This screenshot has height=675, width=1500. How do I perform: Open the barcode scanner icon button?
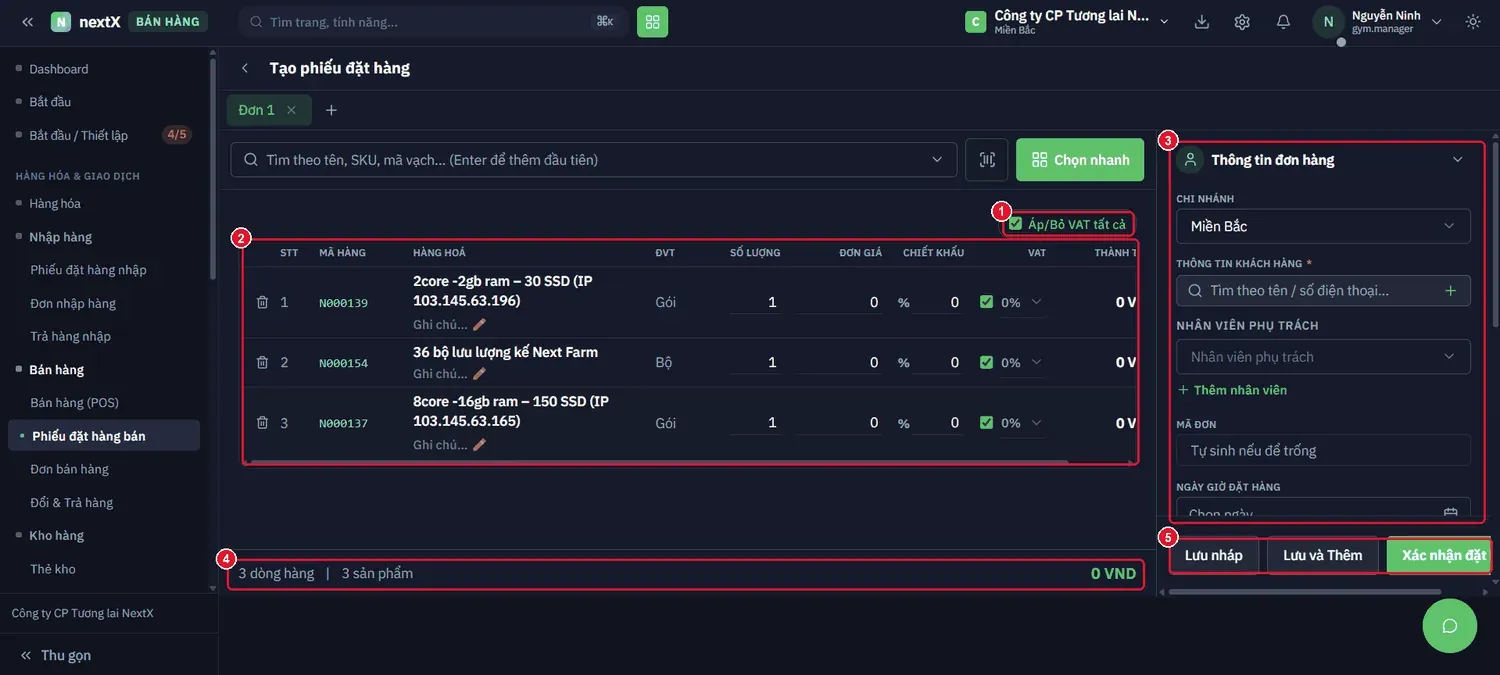coord(987,160)
